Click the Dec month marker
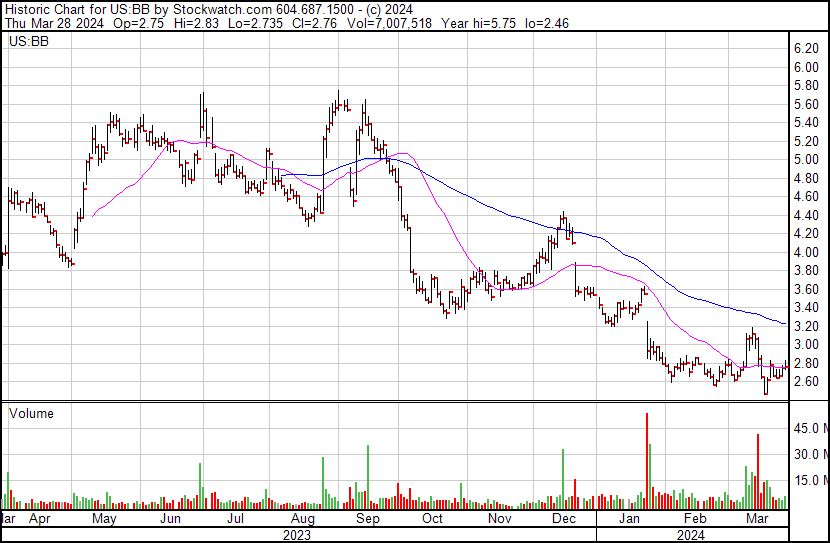830x543 pixels. (564, 520)
